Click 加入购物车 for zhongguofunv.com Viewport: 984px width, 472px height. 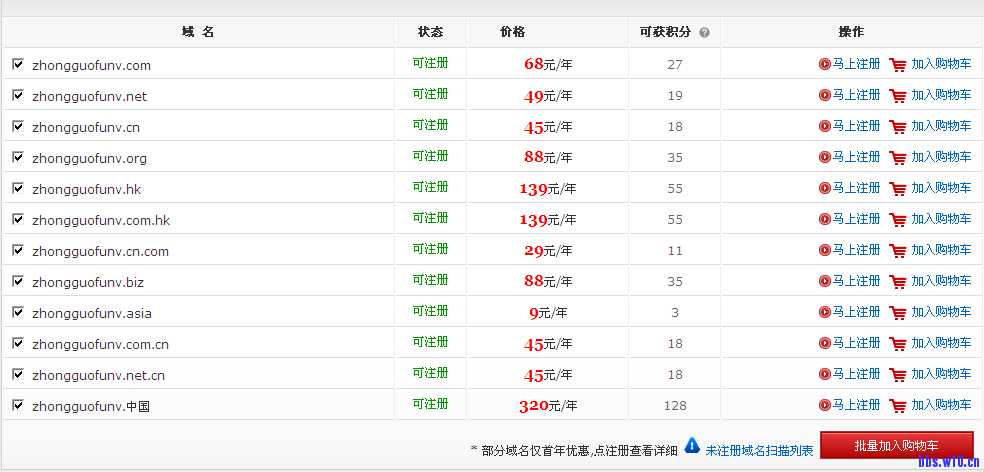941,64
